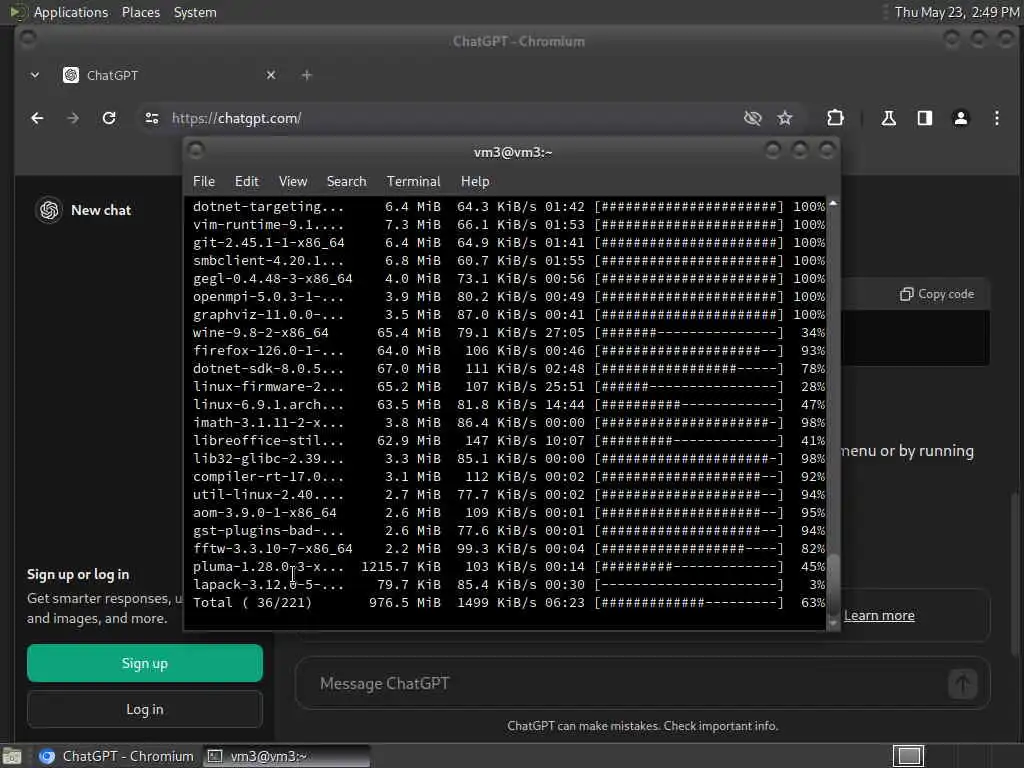Open the Applications menu in top panel
This screenshot has height=768, width=1024.
pyautogui.click(x=71, y=12)
